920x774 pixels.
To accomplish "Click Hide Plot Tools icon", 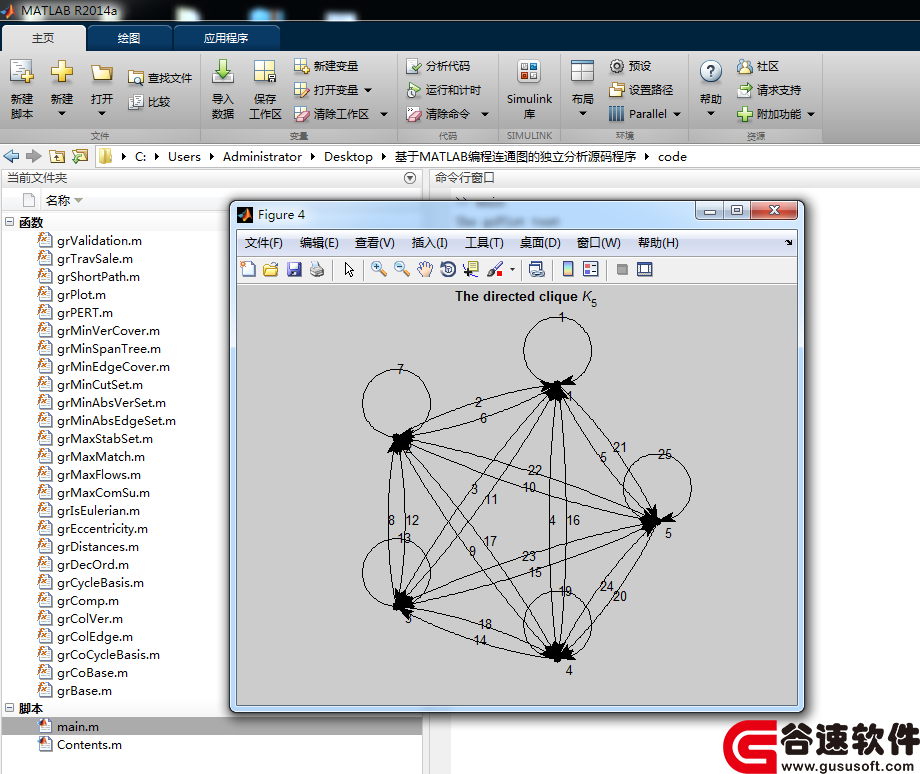I will [622, 269].
